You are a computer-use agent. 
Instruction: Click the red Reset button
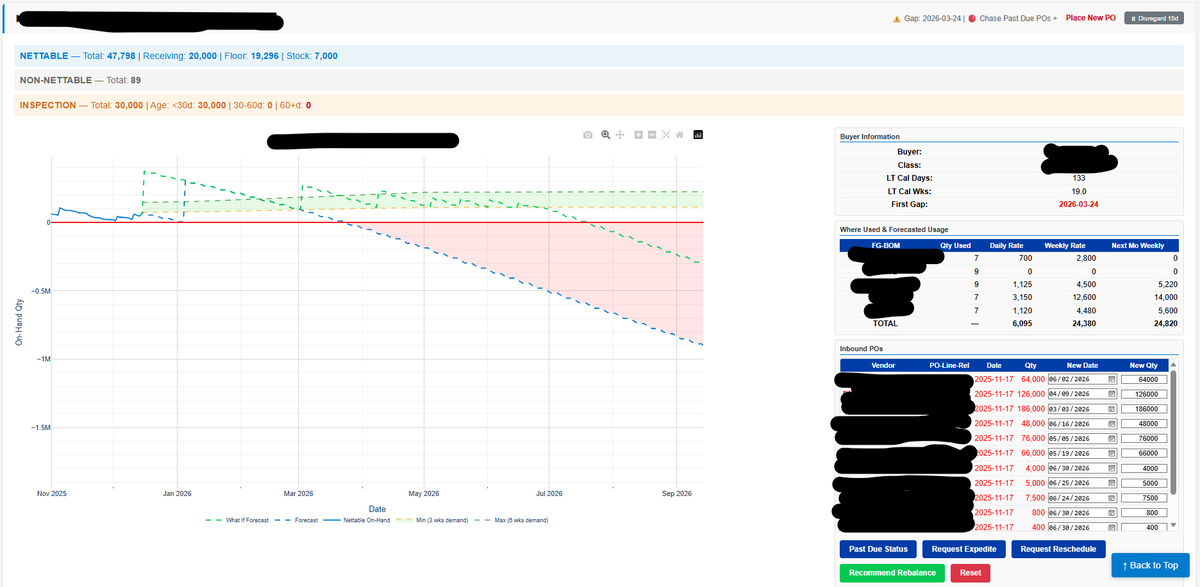[x=970, y=573]
